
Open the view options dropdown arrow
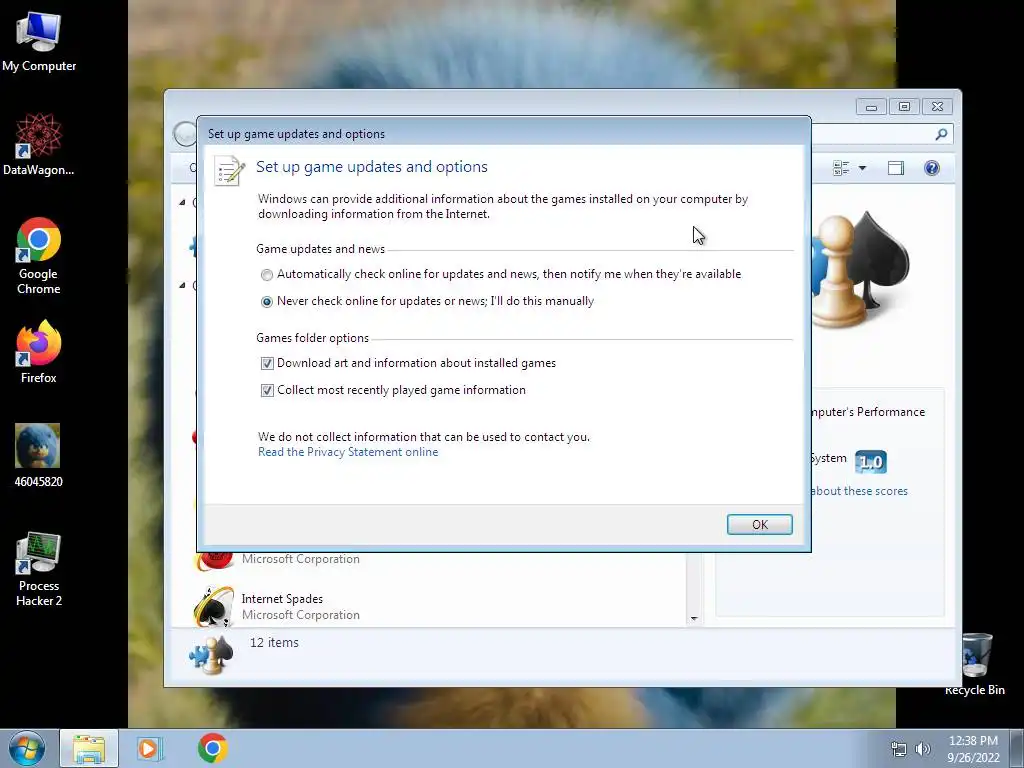(862, 168)
